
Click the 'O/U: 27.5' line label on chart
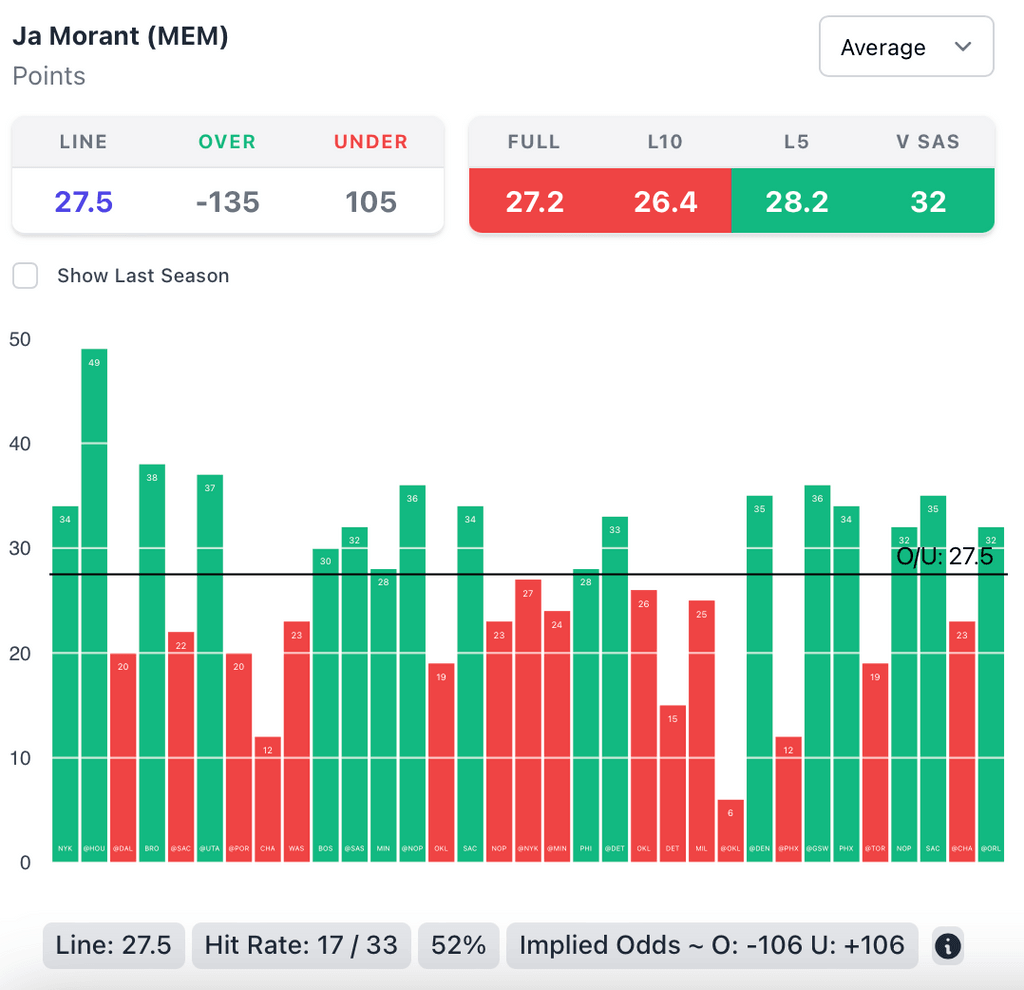coord(944,556)
